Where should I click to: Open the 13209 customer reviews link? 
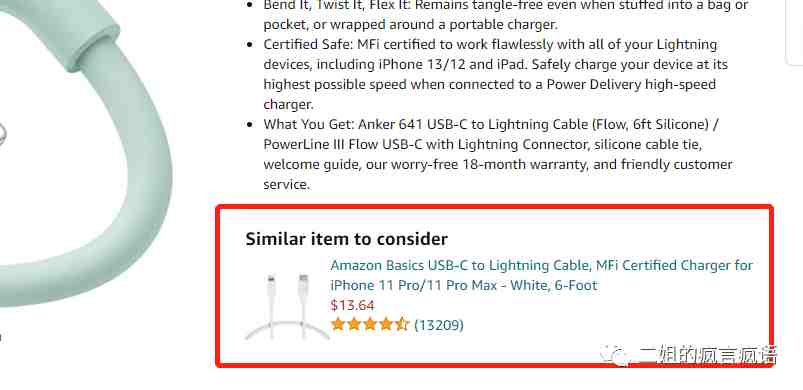coord(439,325)
